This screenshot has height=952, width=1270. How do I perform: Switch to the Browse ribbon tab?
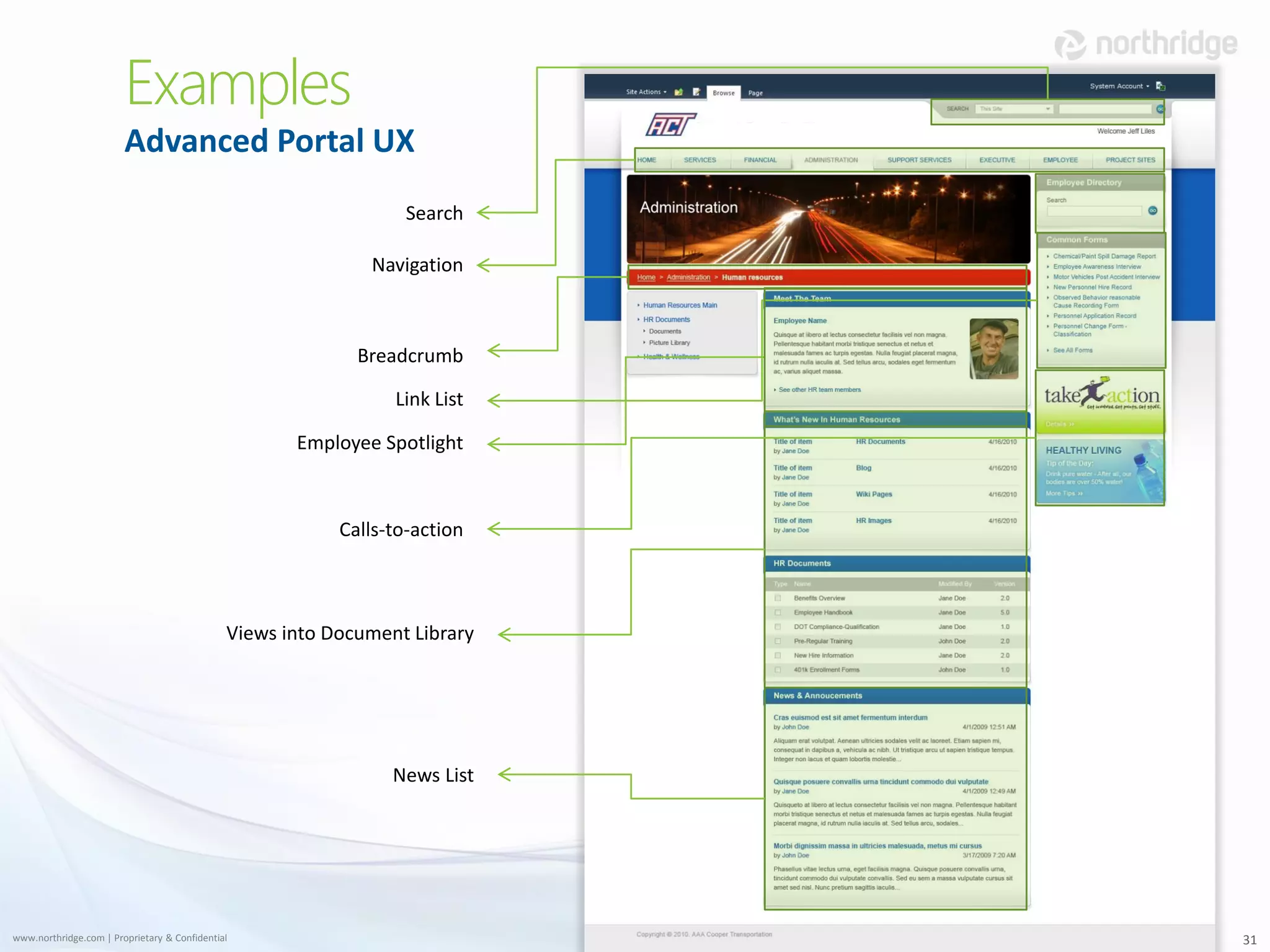tap(723, 93)
